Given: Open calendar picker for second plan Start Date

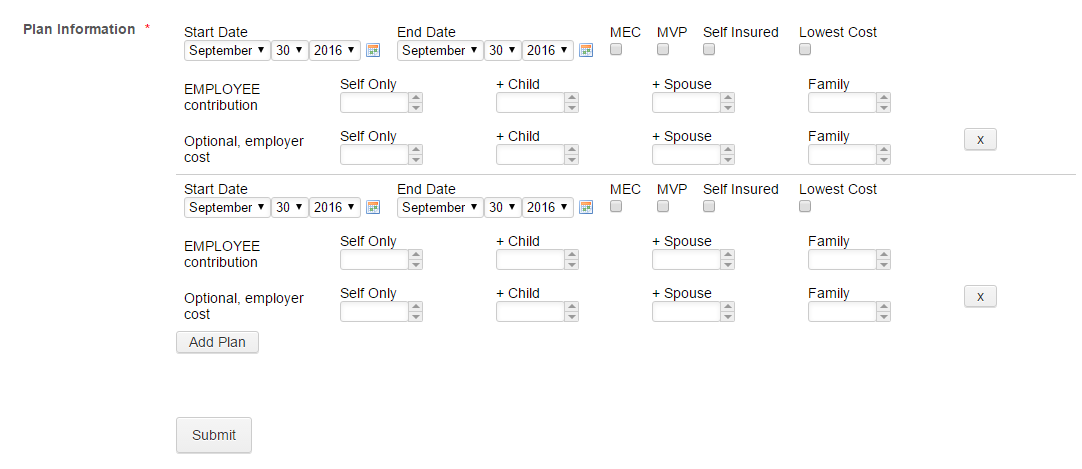Looking at the screenshot, I should tap(373, 207).
